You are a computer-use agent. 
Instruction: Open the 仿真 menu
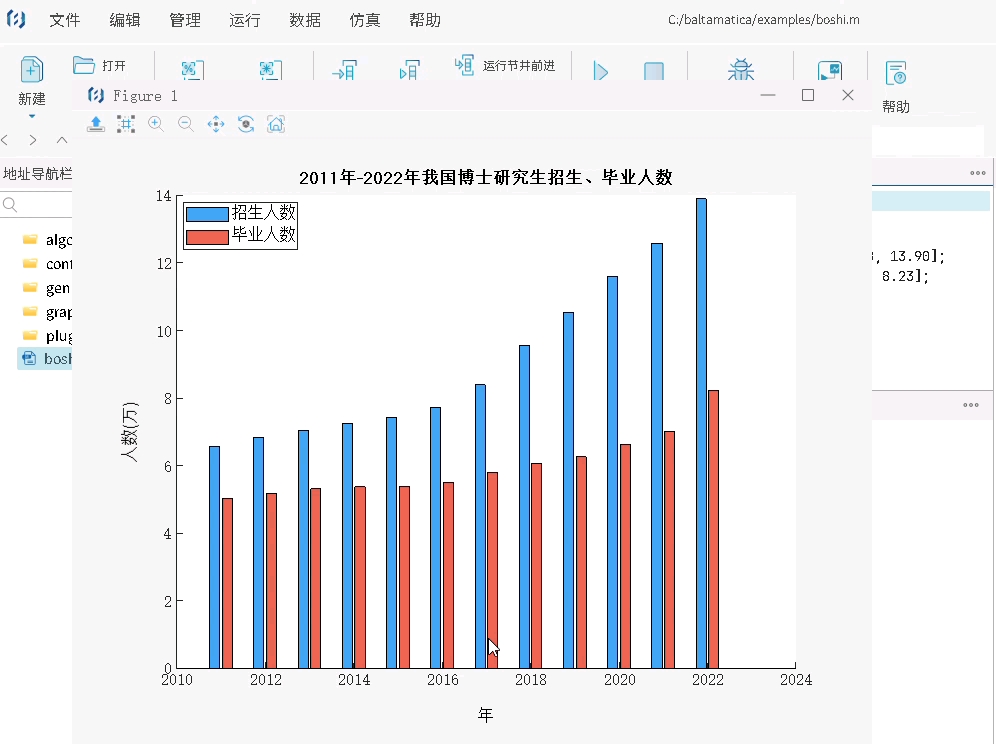(x=365, y=19)
